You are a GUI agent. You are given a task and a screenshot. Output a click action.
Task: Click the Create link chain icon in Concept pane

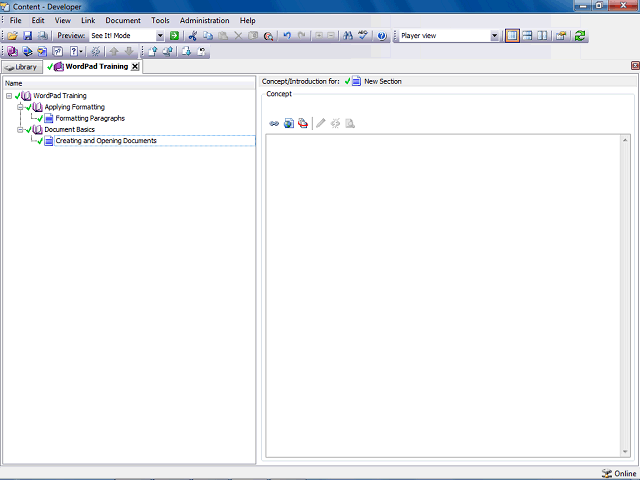click(x=274, y=123)
